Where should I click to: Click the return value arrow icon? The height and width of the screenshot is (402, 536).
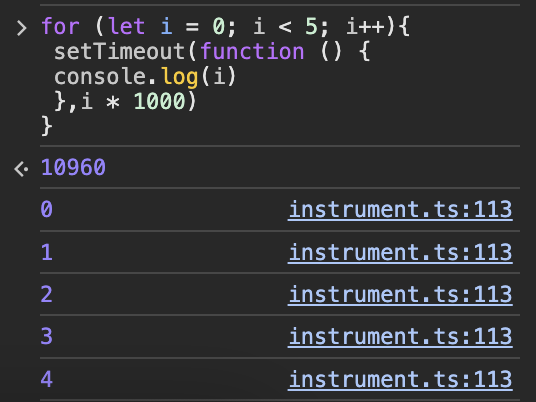click(21, 169)
